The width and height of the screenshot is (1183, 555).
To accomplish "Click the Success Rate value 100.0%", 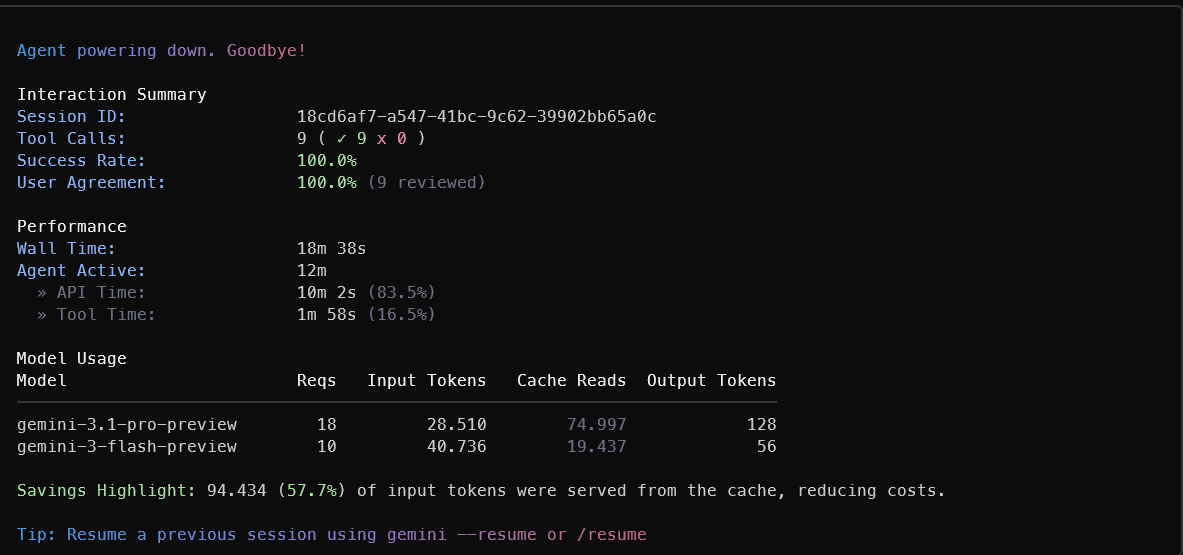I will (x=327, y=161).
